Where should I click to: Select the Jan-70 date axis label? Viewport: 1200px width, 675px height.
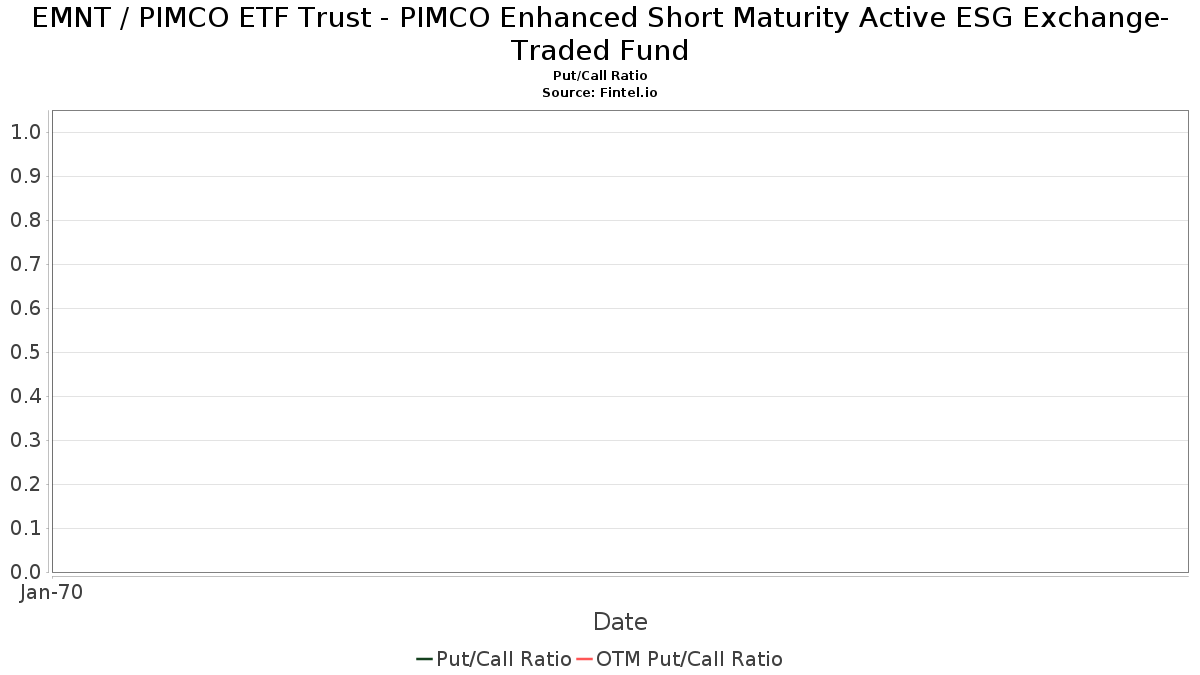tap(51, 592)
